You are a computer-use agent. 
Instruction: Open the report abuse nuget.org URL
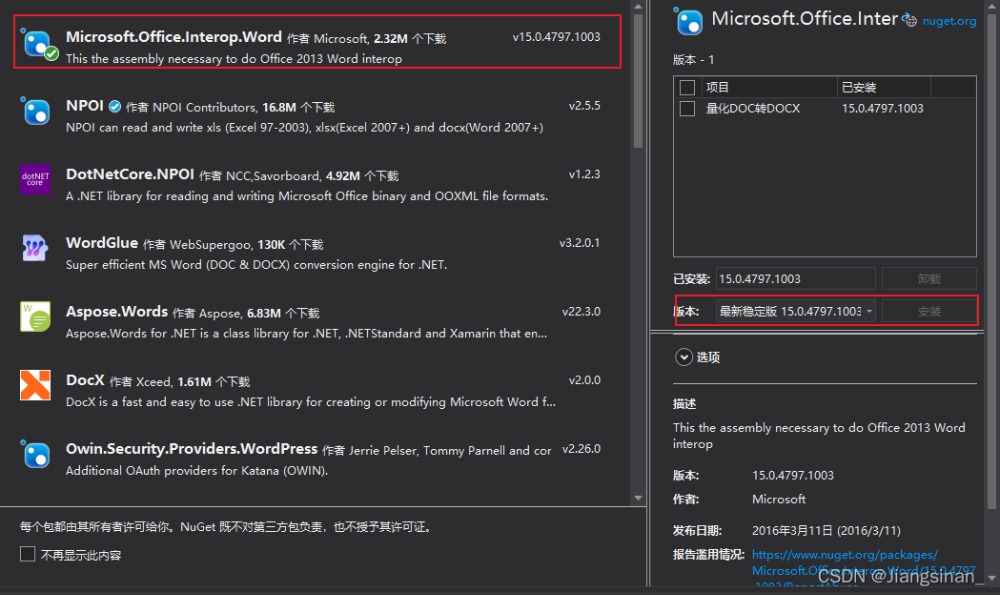[845, 555]
